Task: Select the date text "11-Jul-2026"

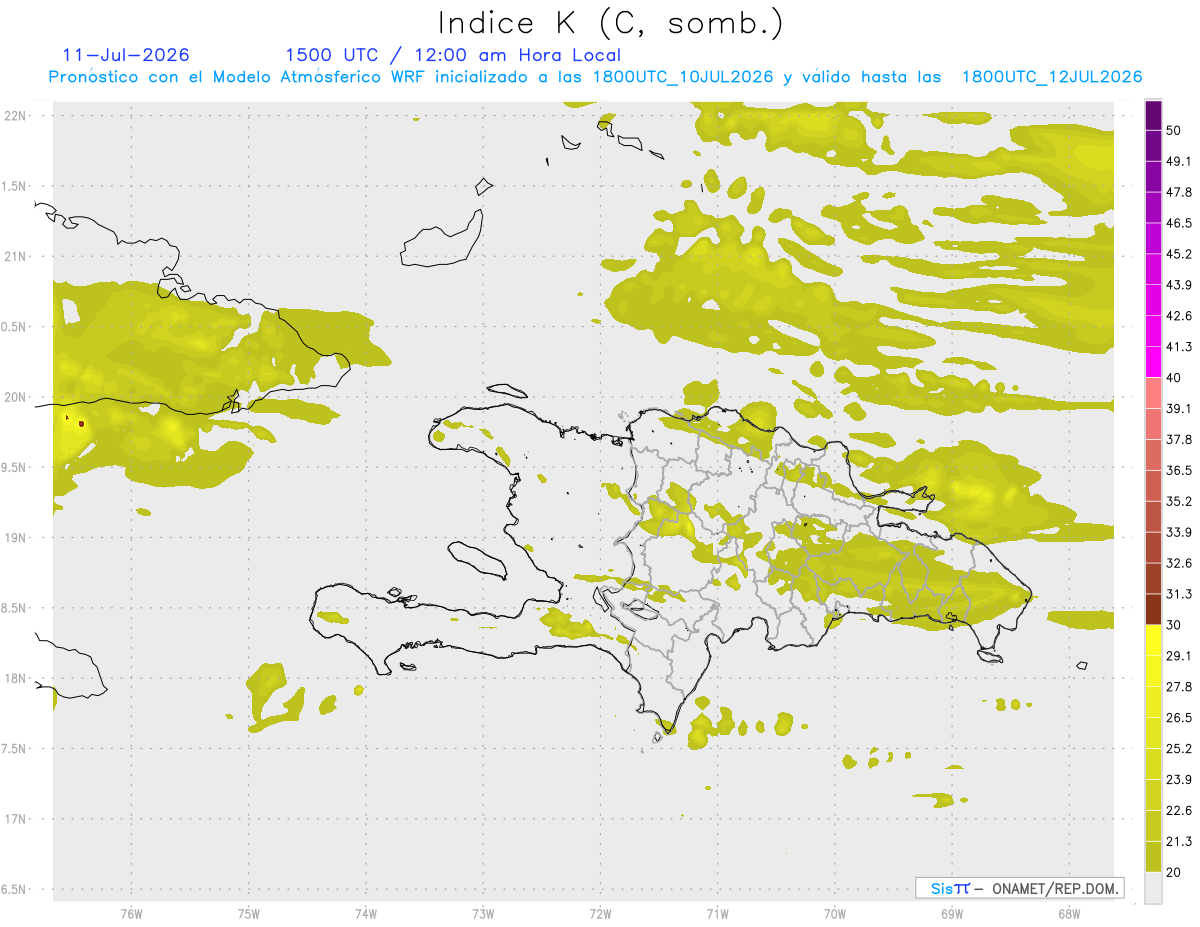Action: pyautogui.click(x=126, y=55)
